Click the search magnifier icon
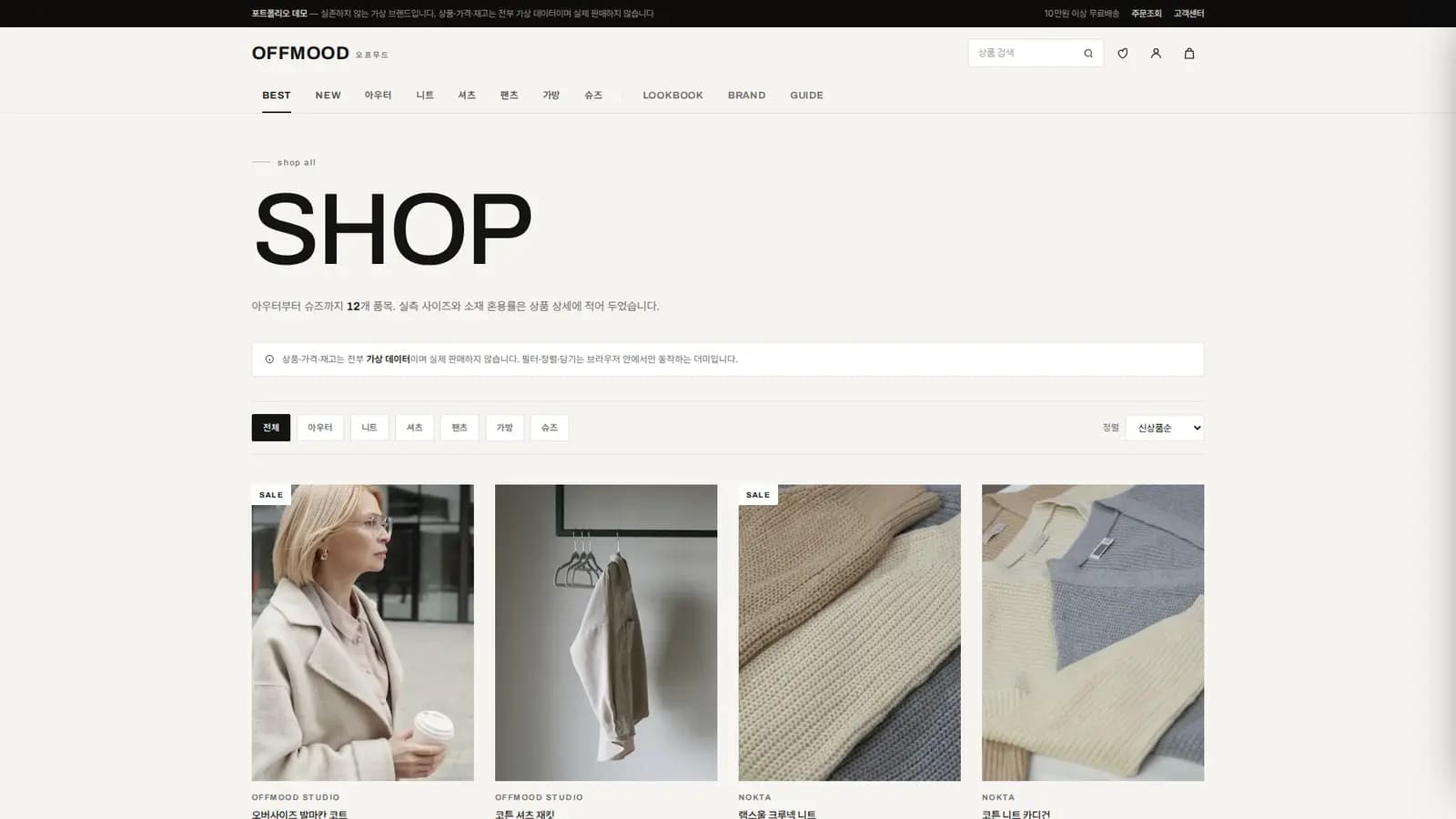The height and width of the screenshot is (819, 1456). click(x=1087, y=54)
